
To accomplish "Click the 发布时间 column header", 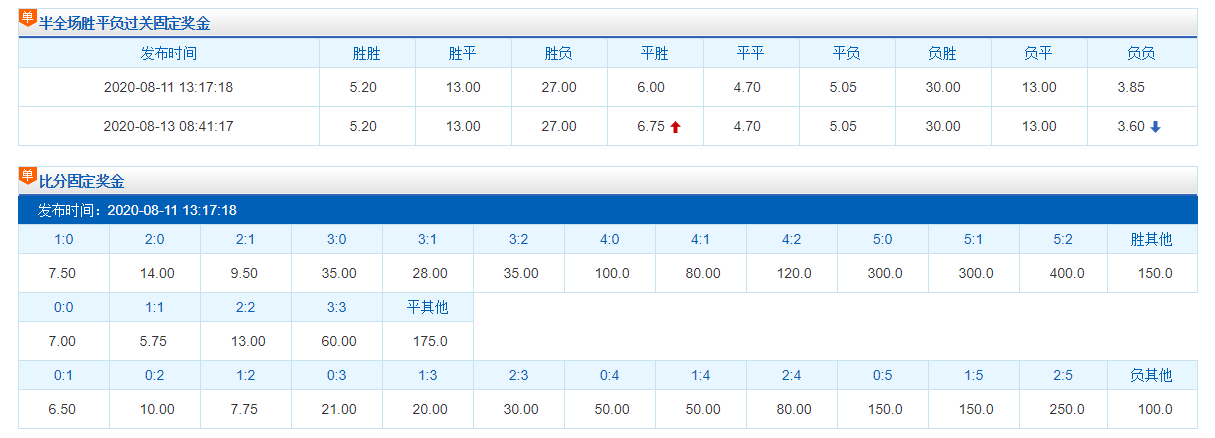I will (x=169, y=54).
